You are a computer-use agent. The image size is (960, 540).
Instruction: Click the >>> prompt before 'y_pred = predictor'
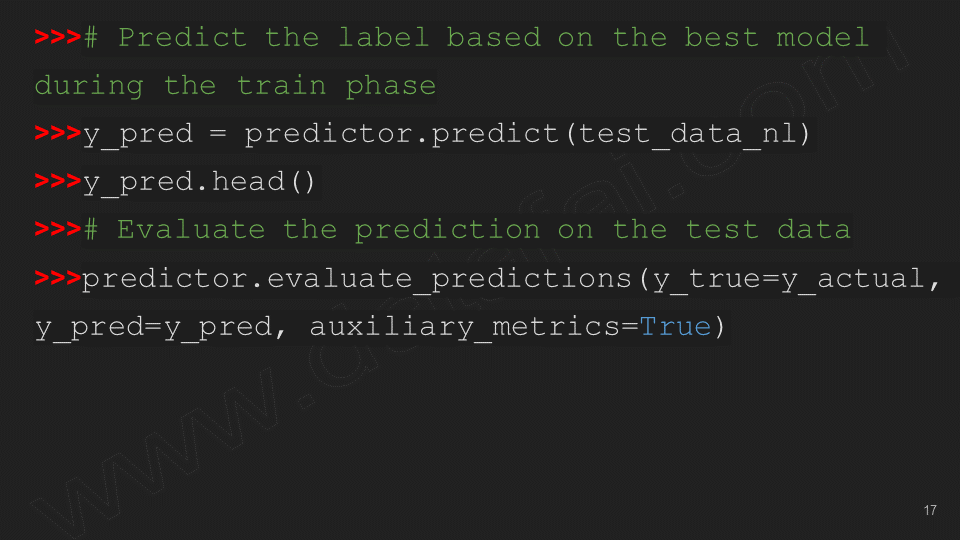coord(57,134)
